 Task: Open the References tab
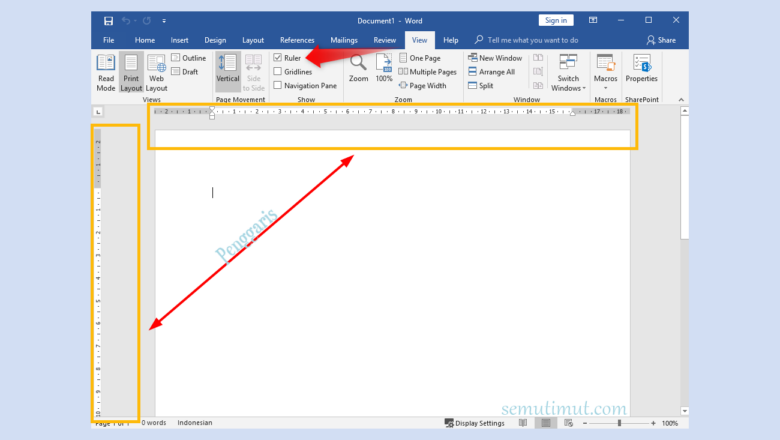point(297,40)
